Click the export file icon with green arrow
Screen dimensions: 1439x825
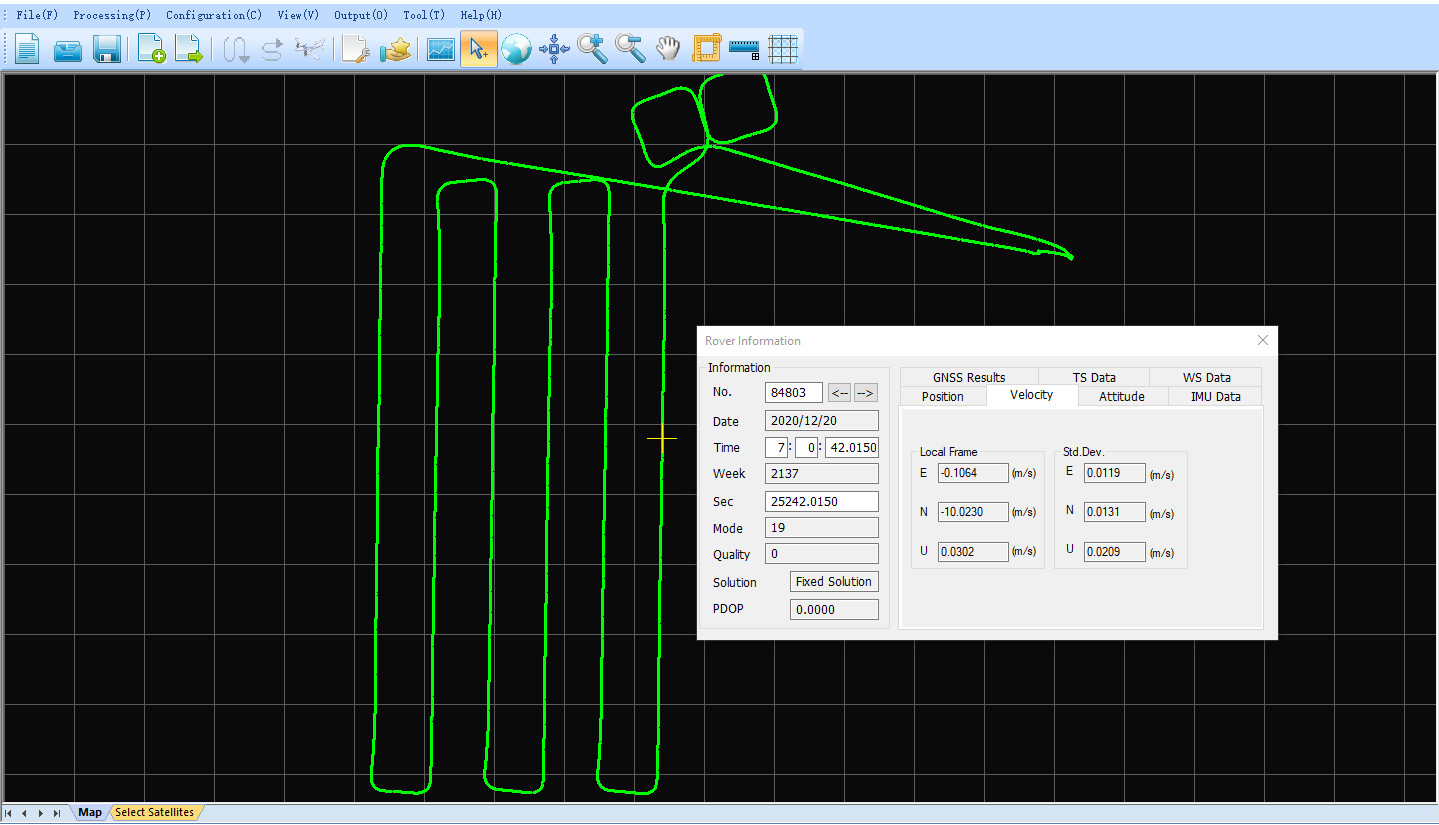click(189, 49)
